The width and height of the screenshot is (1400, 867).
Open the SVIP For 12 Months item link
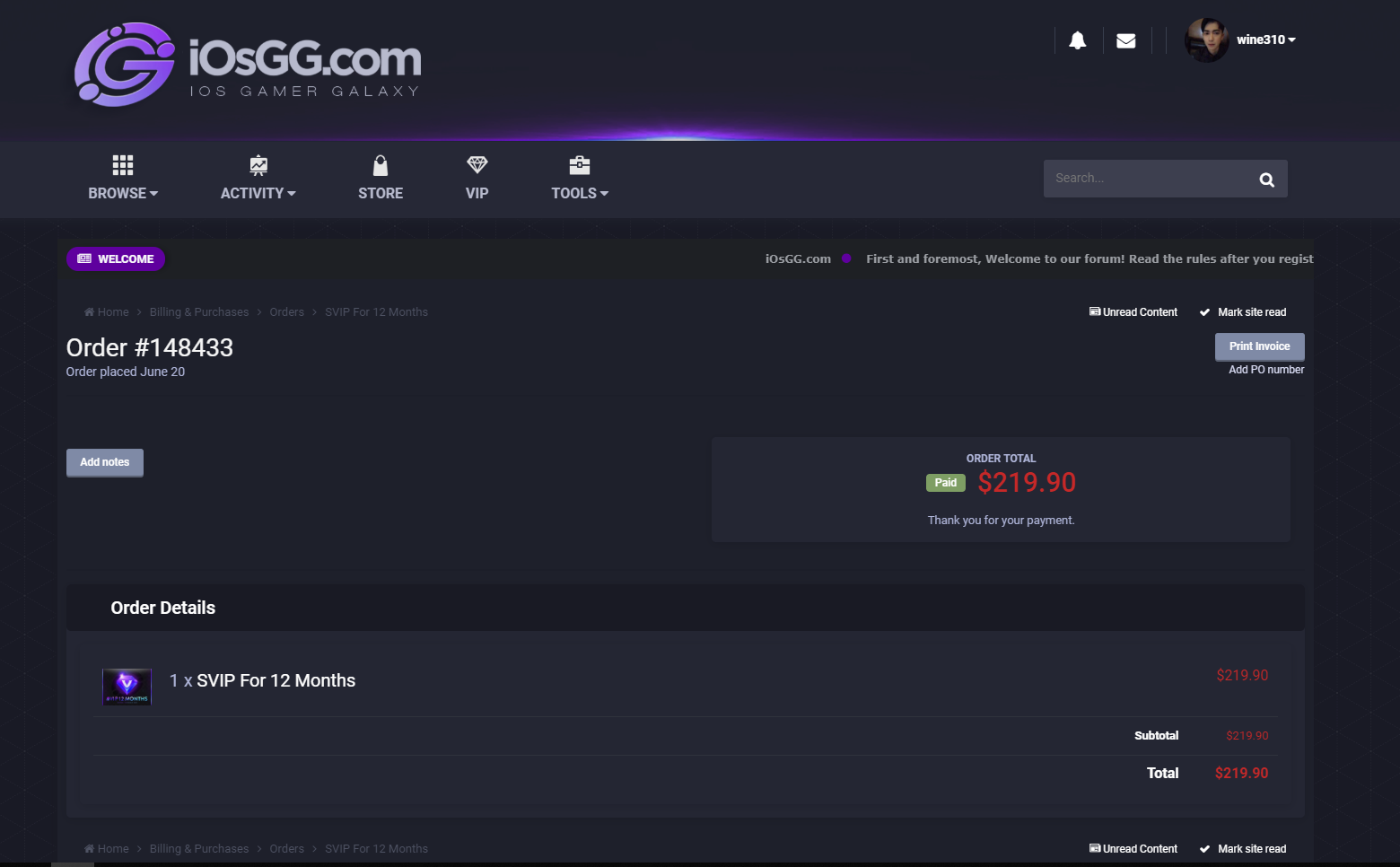pos(276,680)
